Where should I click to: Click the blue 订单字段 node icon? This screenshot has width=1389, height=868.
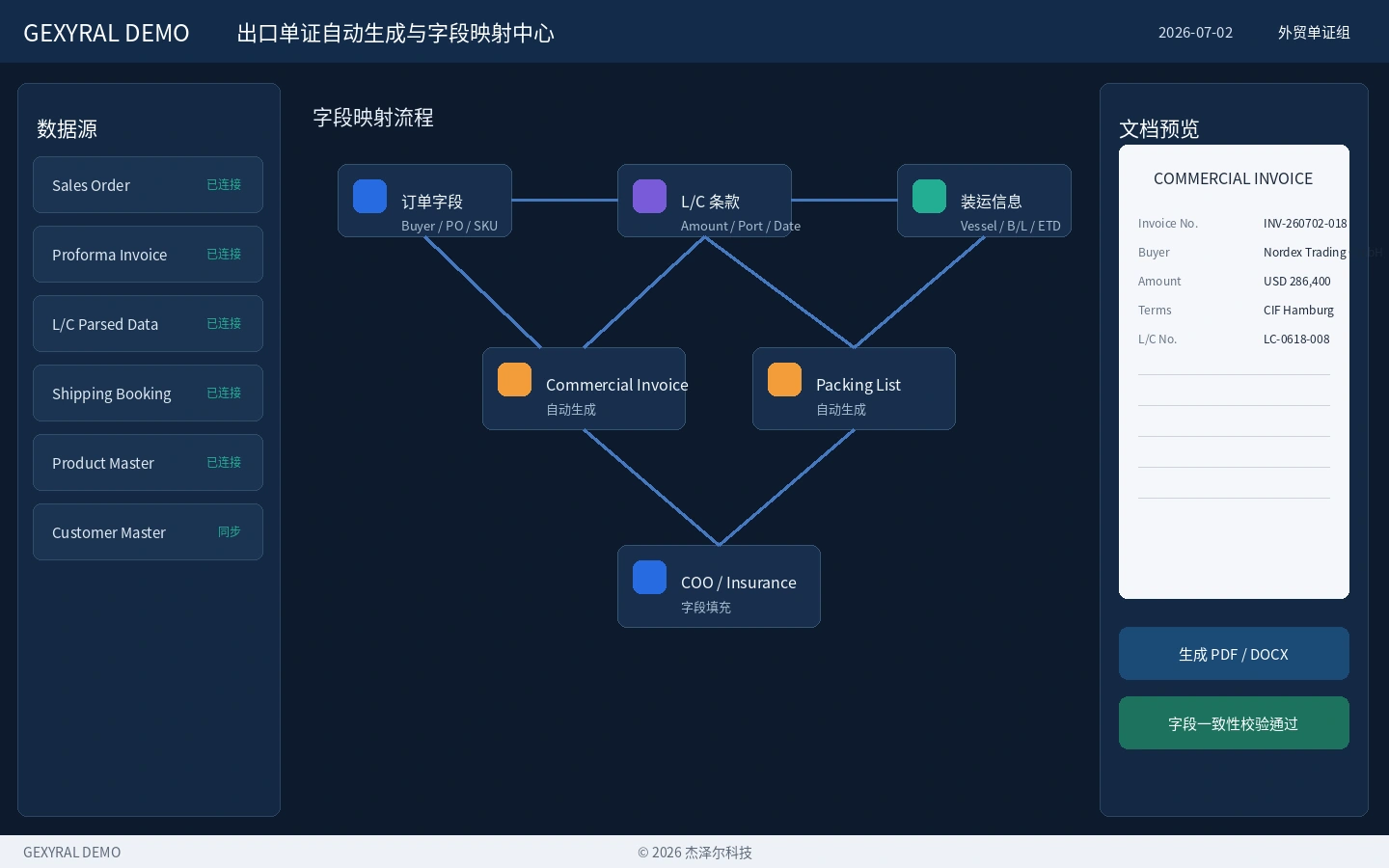point(369,196)
